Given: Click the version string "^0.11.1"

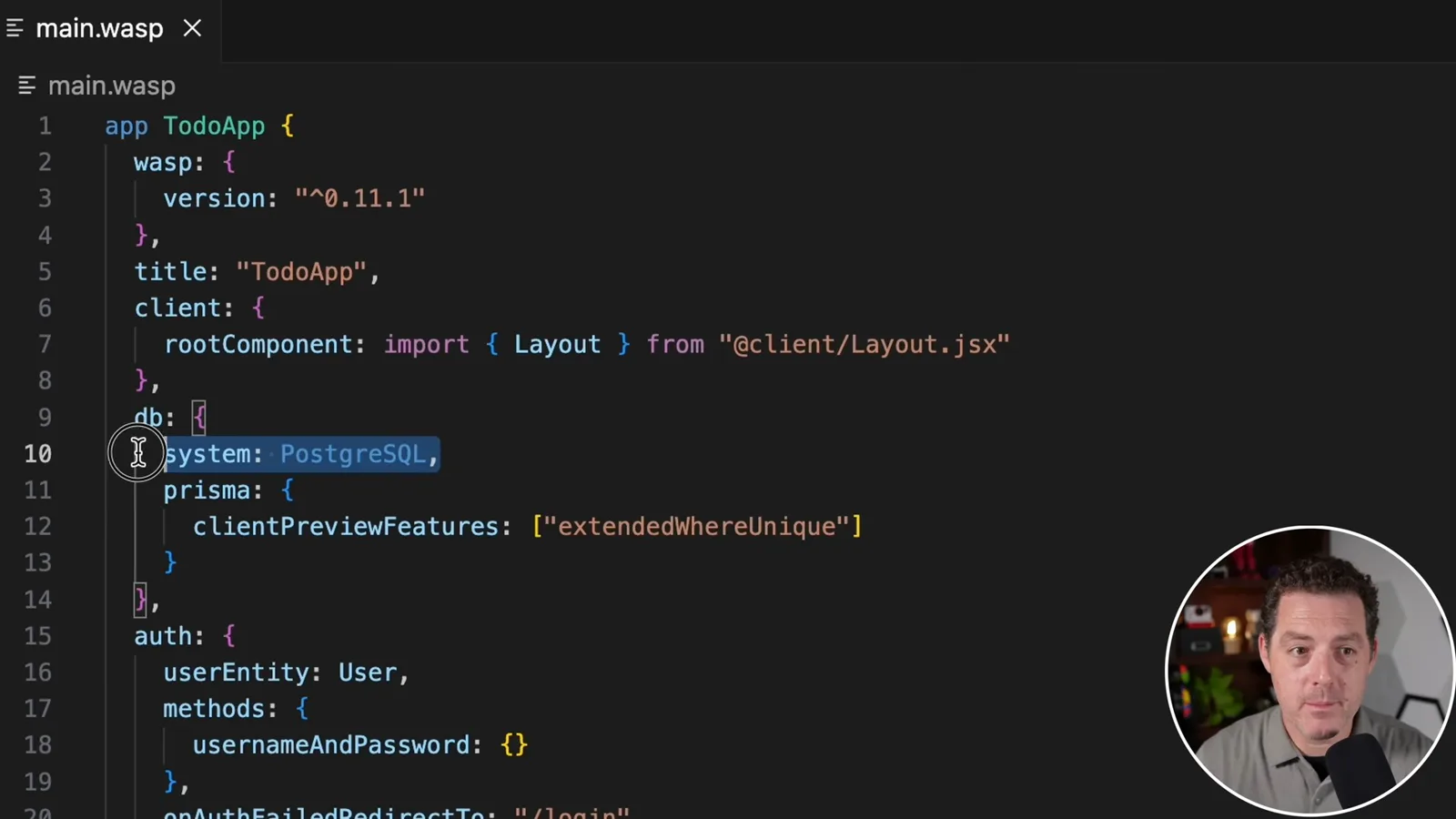Looking at the screenshot, I should click(359, 198).
